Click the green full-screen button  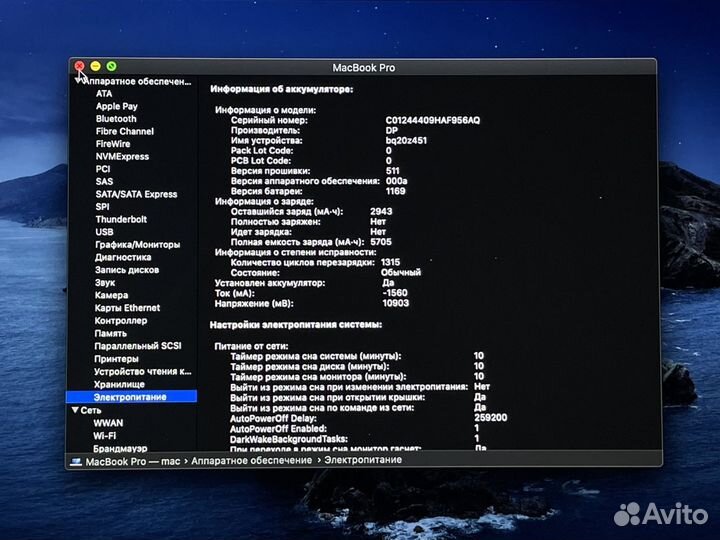[x=112, y=67]
